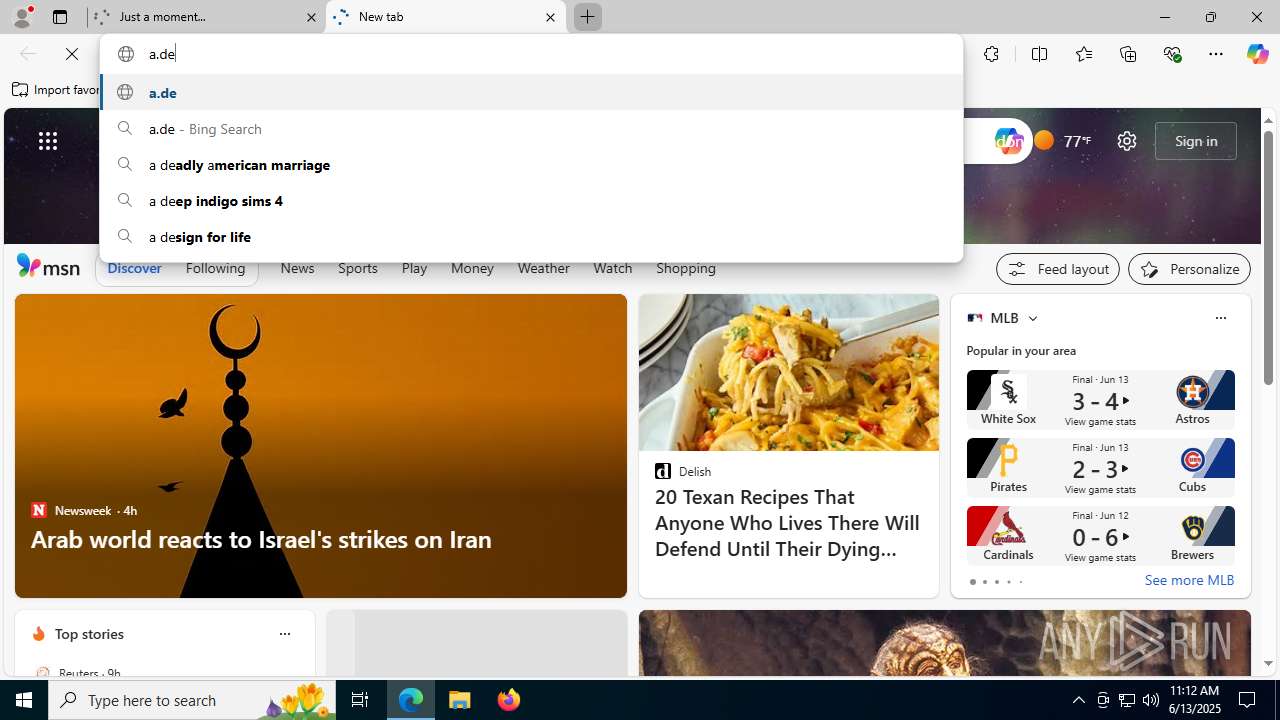
Task: Add a new browser tab
Action: [587, 17]
